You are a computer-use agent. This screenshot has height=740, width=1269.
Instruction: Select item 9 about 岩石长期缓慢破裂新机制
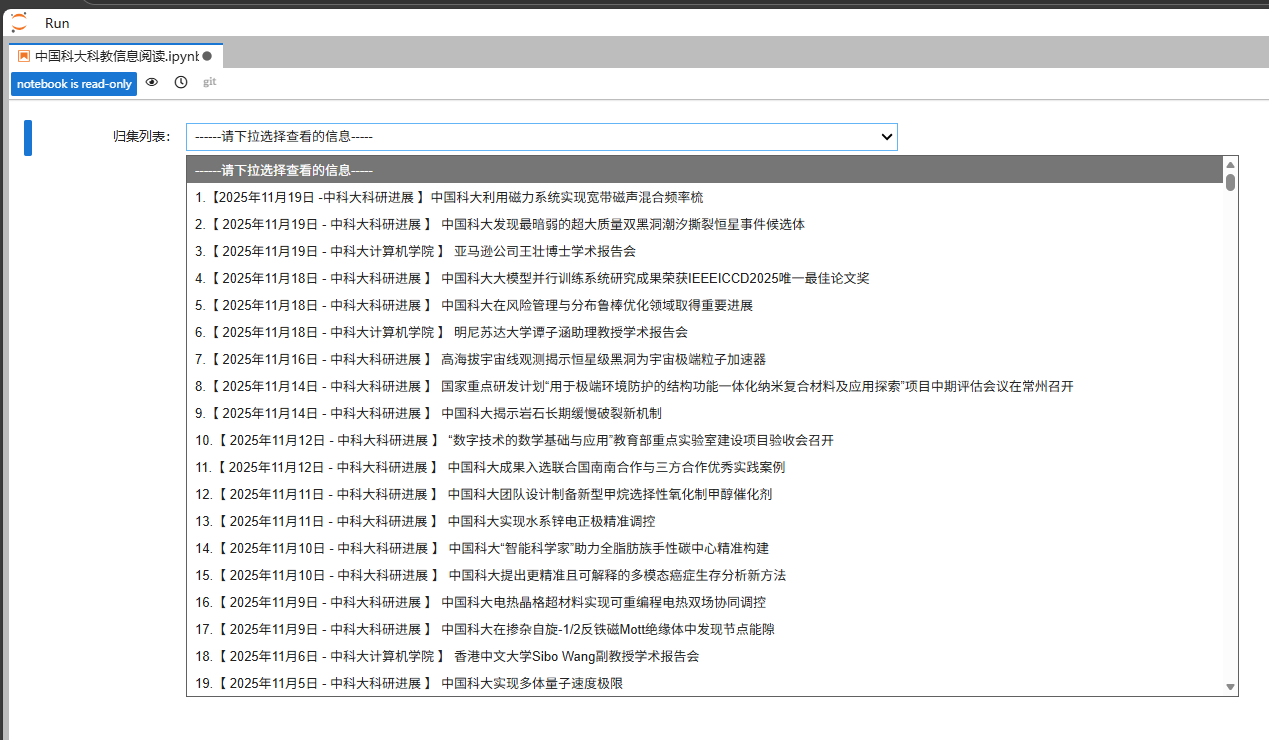click(x=705, y=413)
